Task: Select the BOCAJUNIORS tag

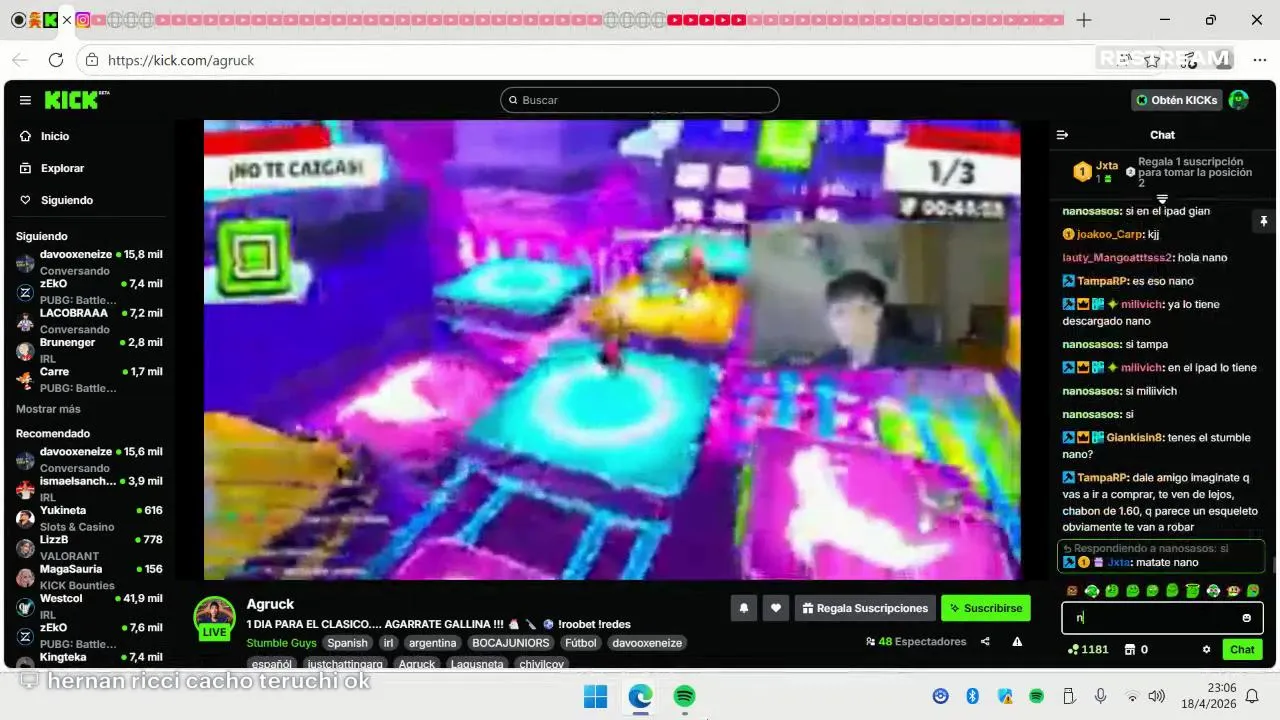Action: pyautogui.click(x=510, y=643)
